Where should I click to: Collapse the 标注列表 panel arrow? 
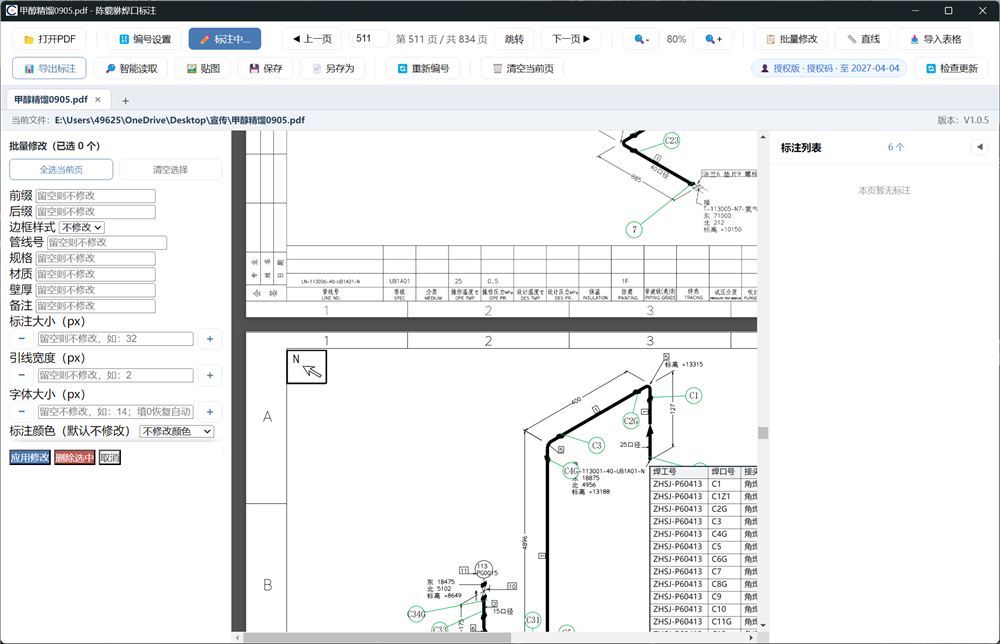coord(980,147)
